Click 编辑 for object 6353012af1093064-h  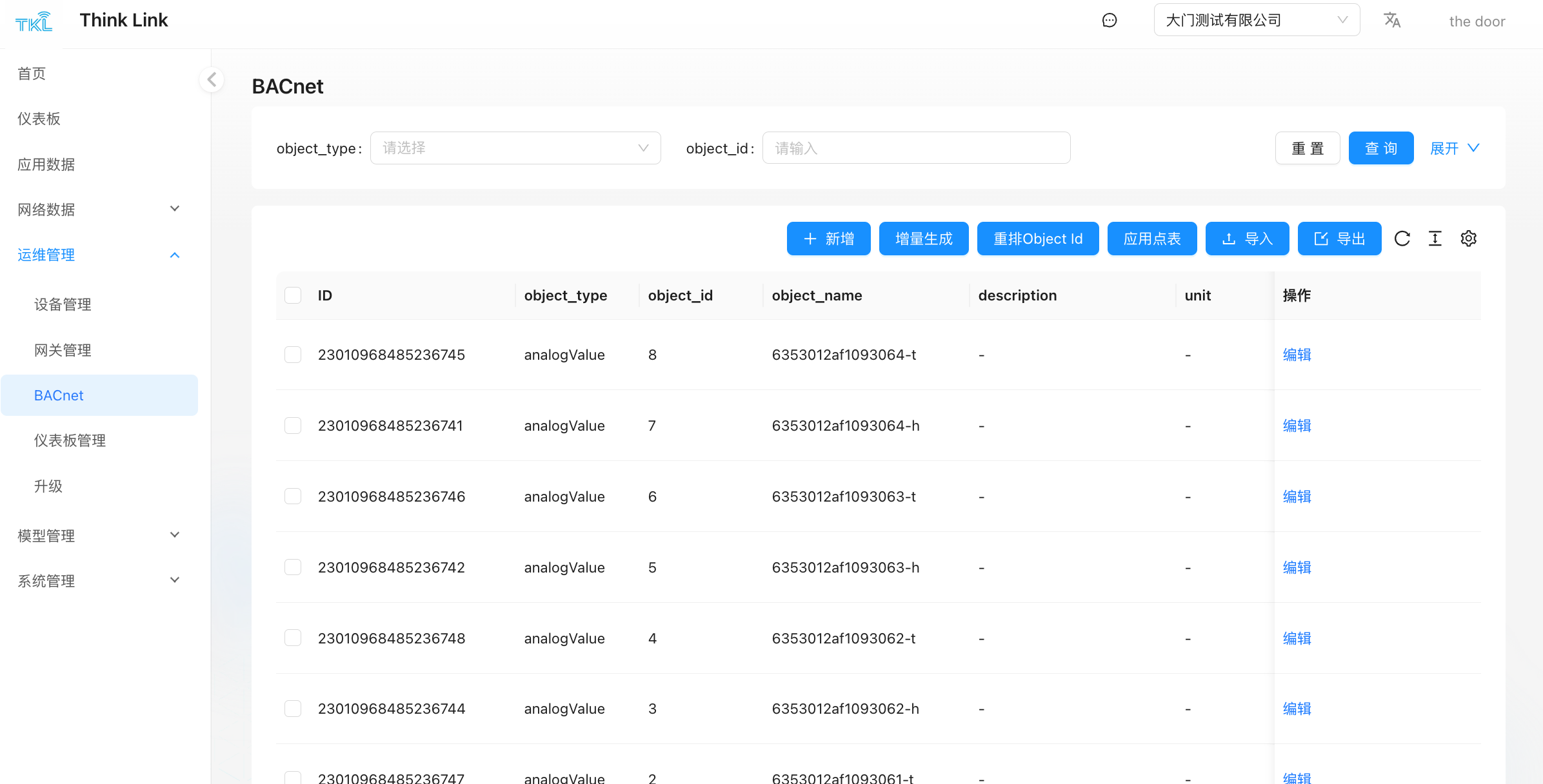tap(1297, 426)
